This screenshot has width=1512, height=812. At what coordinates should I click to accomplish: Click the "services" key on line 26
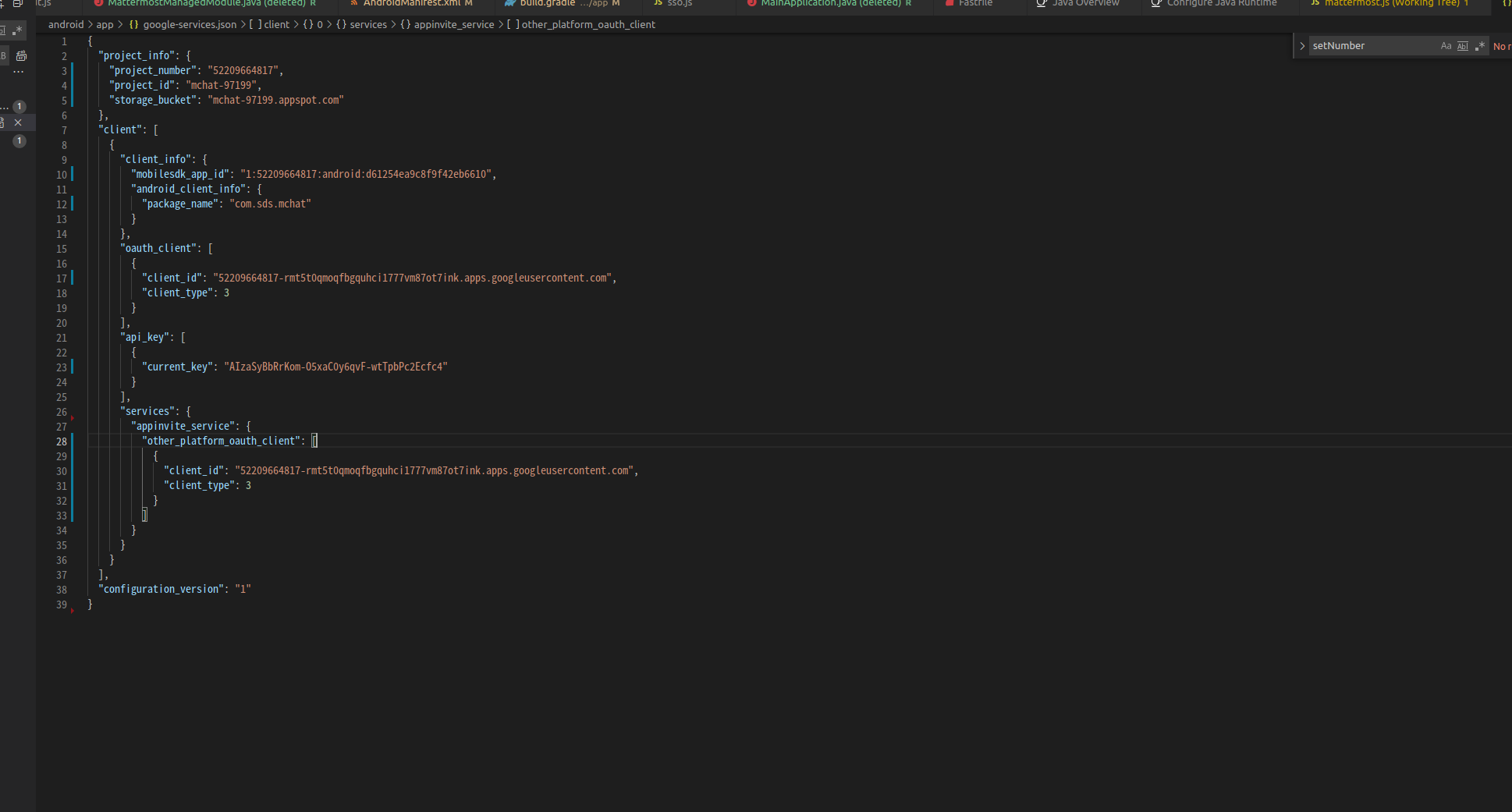pyautogui.click(x=147, y=411)
